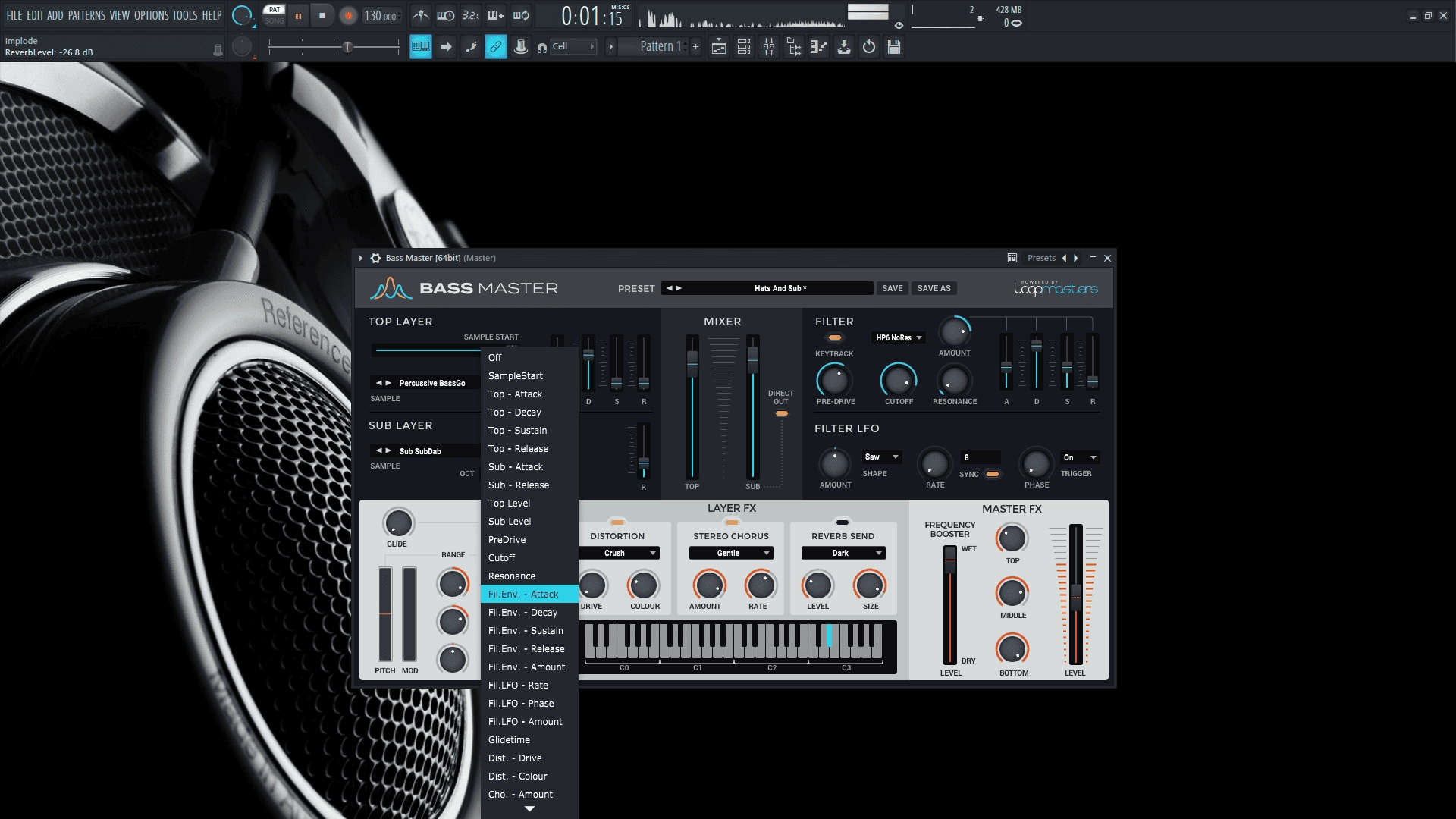The image size is (1456, 819).
Task: Click Presets label in plugin title bar
Action: pos(1041,259)
